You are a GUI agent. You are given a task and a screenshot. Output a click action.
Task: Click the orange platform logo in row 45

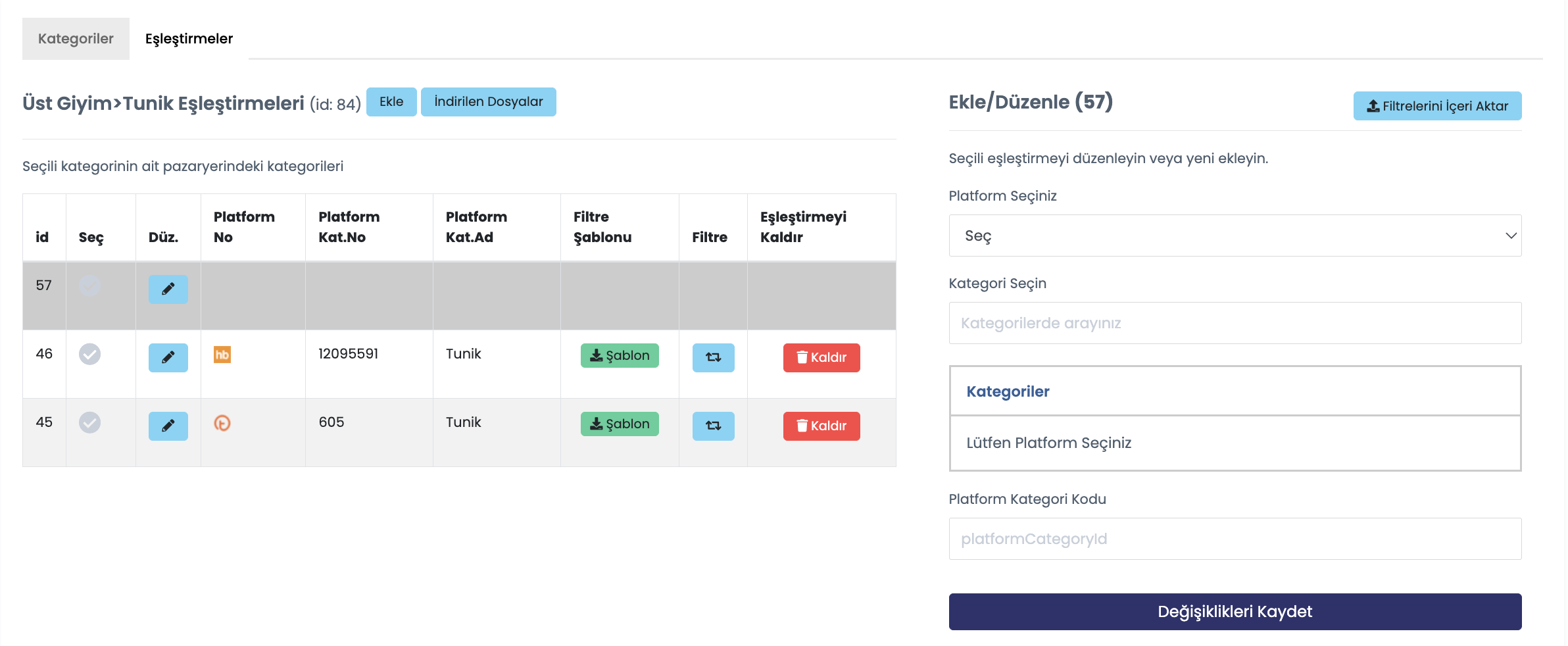(x=222, y=423)
